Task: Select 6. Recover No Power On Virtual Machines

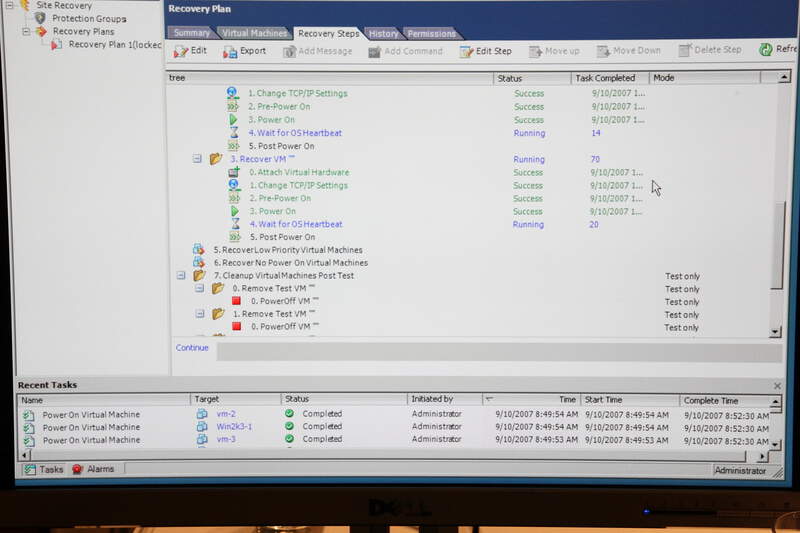Action: 291,263
